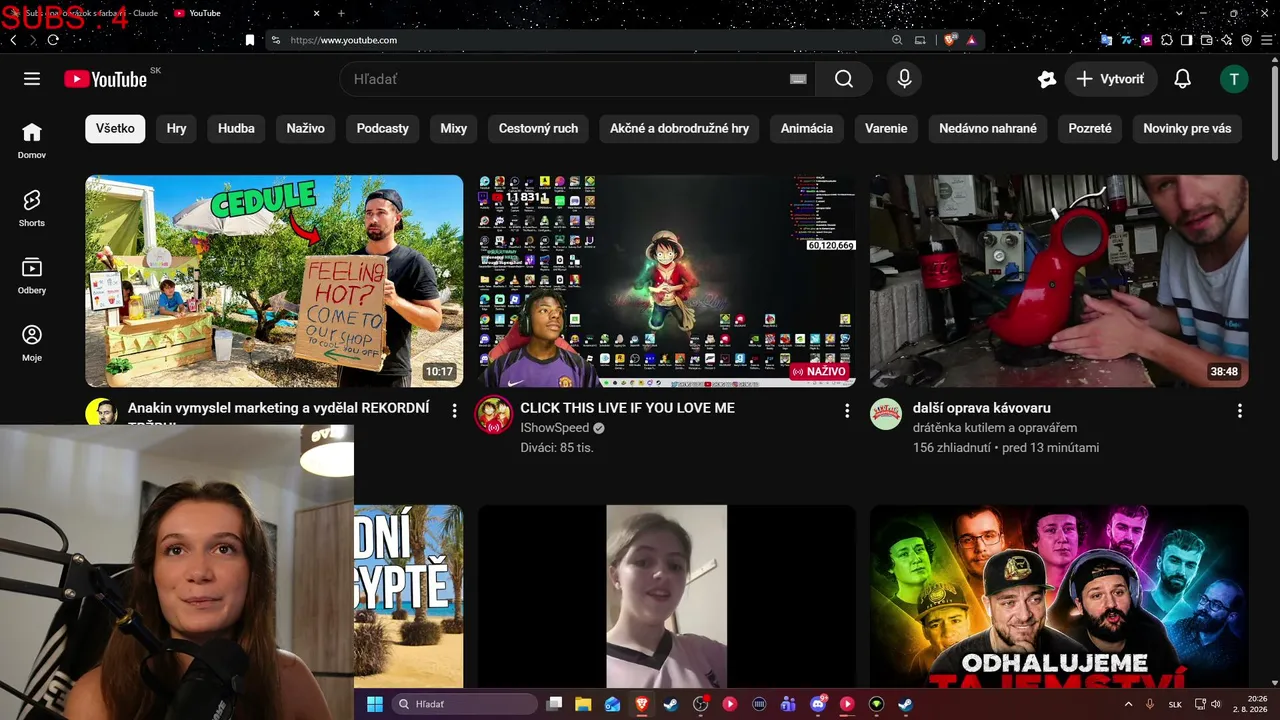Image resolution: width=1280 pixels, height=720 pixels.
Task: Visit the IShowSpeed channel name link
Action: tap(555, 428)
